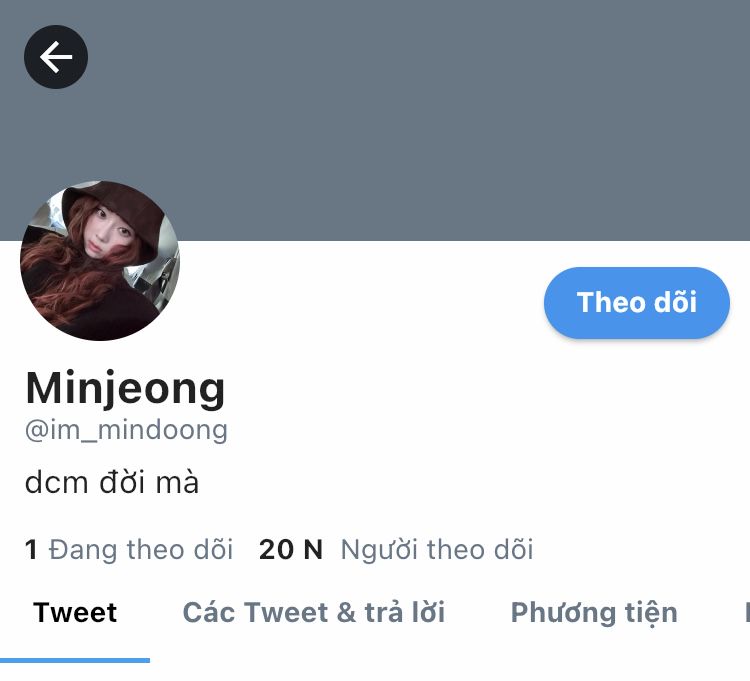Go back using the arrow icon

(56, 57)
